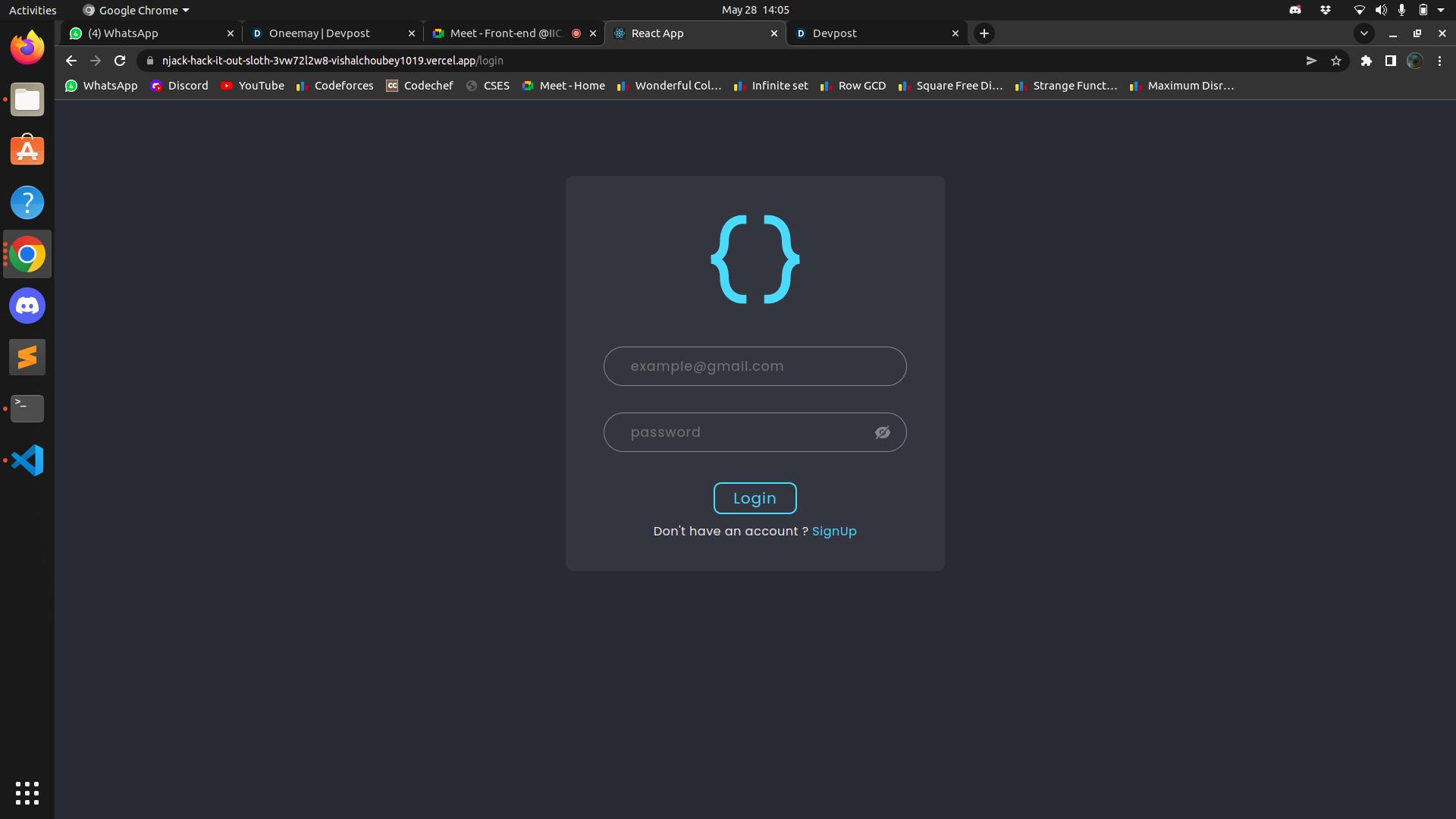Open the Extensions puzzle icon in Chrome
The image size is (1456, 819).
[1367, 61]
